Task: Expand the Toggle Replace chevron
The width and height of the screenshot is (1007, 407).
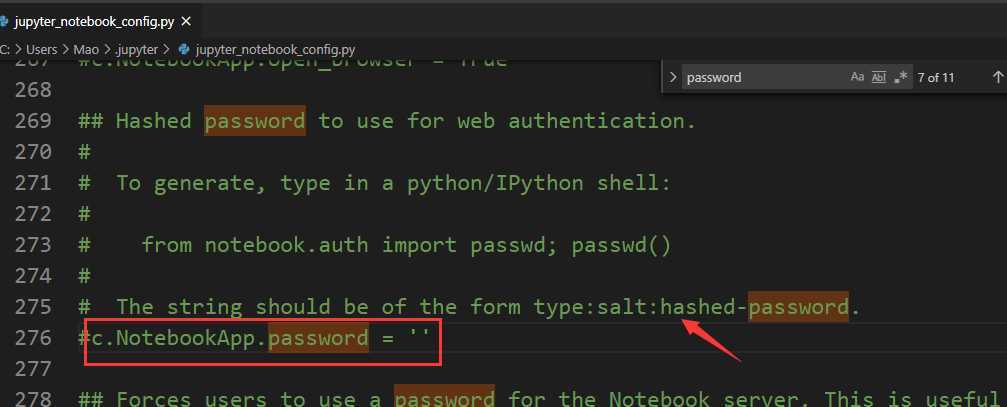Action: [672, 77]
